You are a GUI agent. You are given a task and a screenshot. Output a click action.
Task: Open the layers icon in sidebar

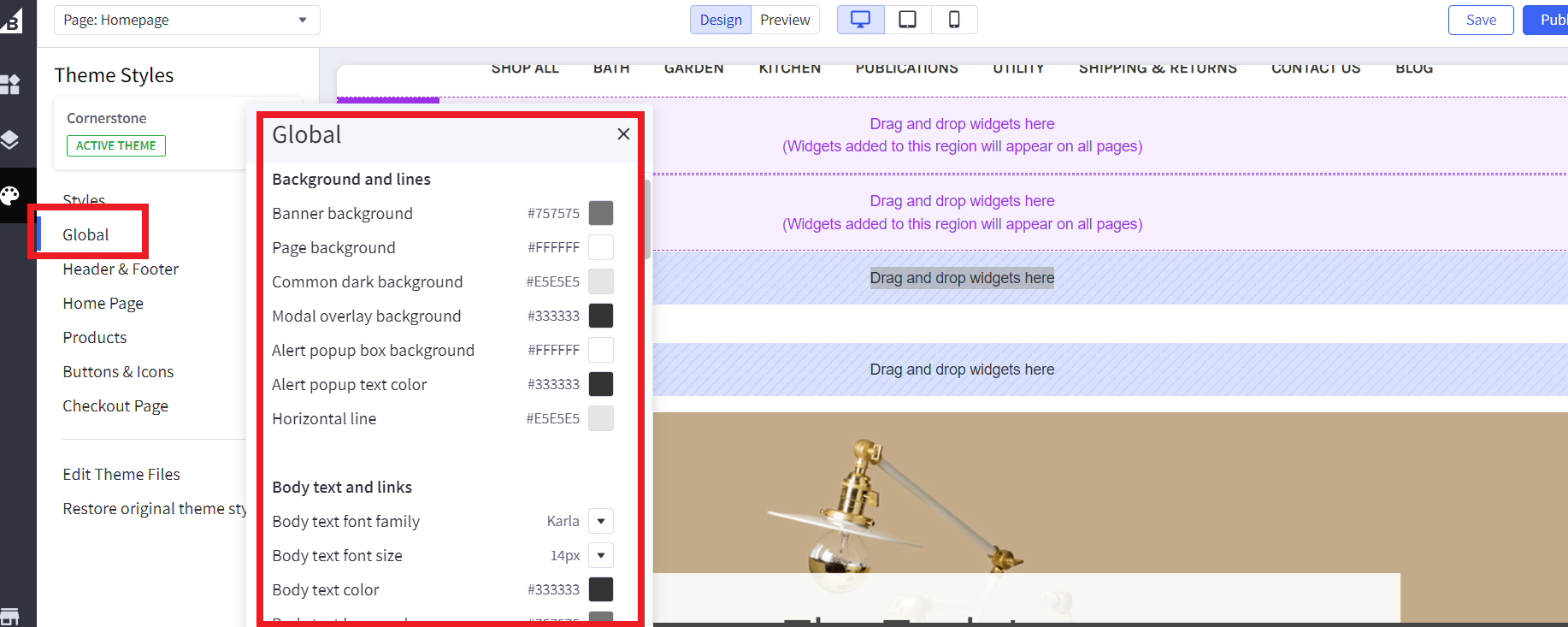tap(10, 139)
